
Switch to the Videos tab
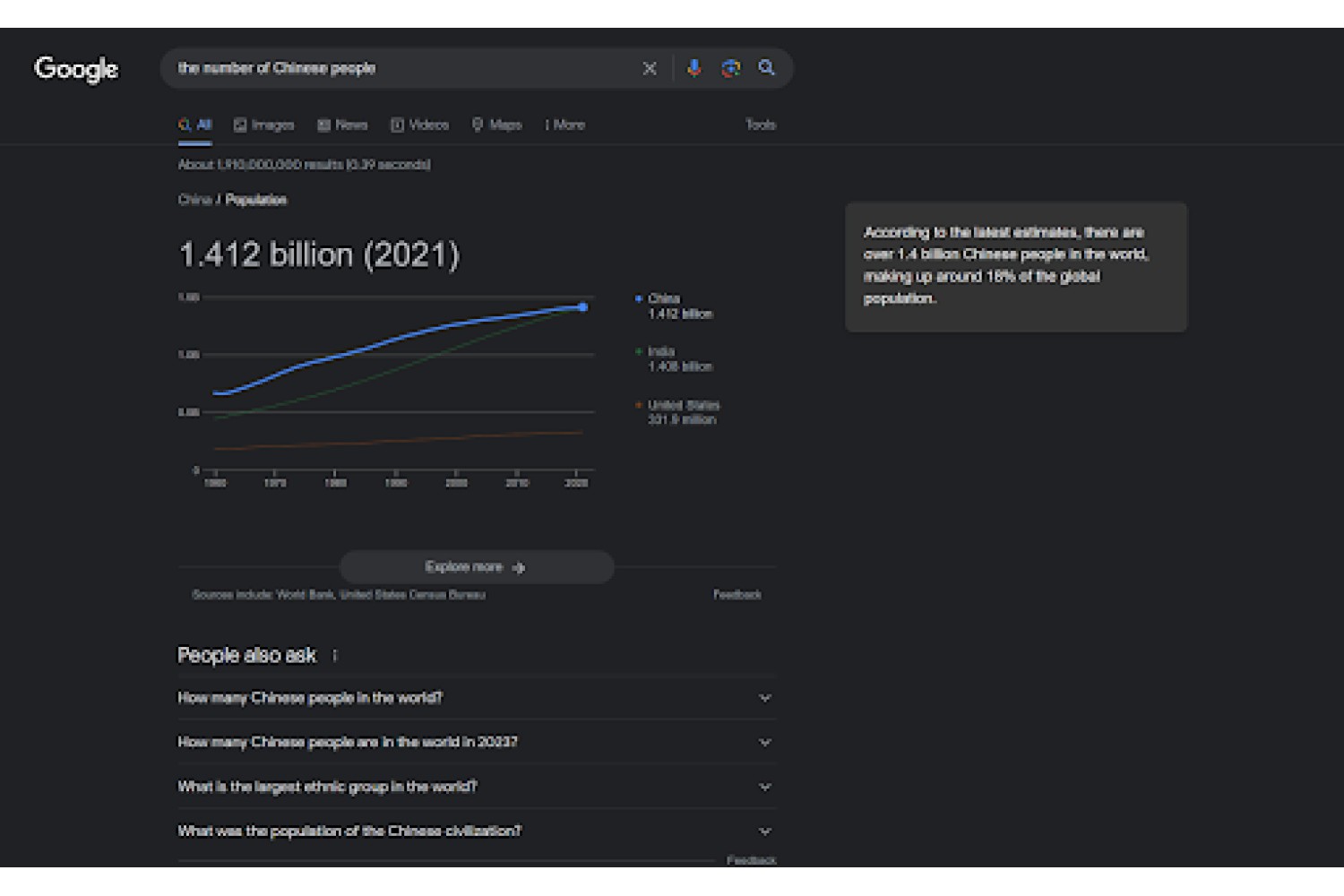click(419, 125)
